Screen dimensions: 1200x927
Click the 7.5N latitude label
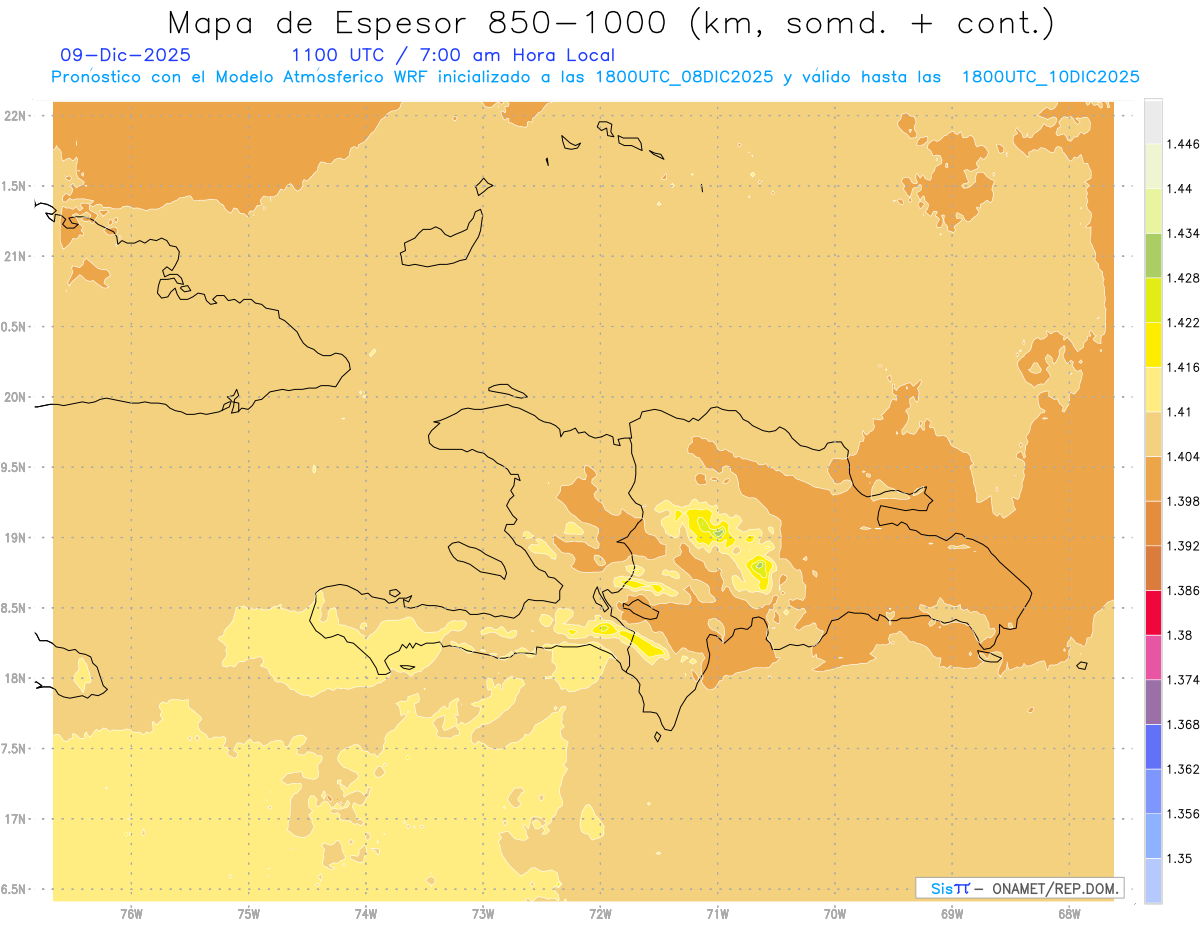(14, 748)
